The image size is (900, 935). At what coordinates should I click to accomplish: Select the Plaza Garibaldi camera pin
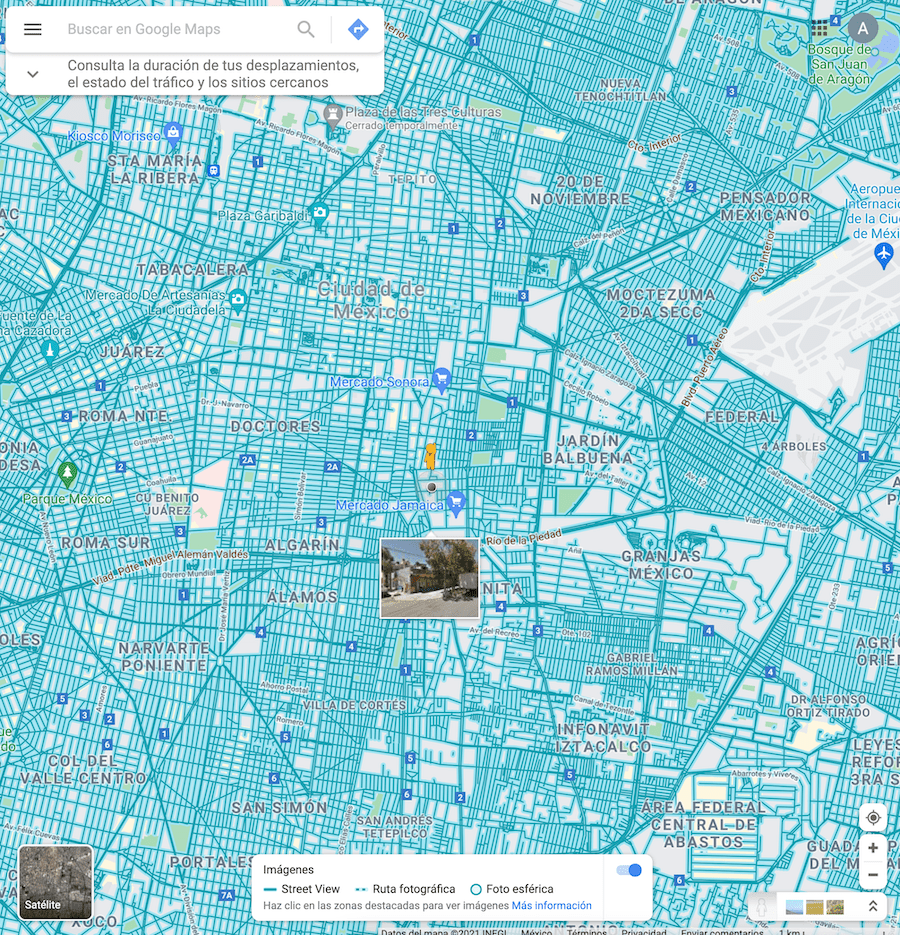pyautogui.click(x=320, y=215)
